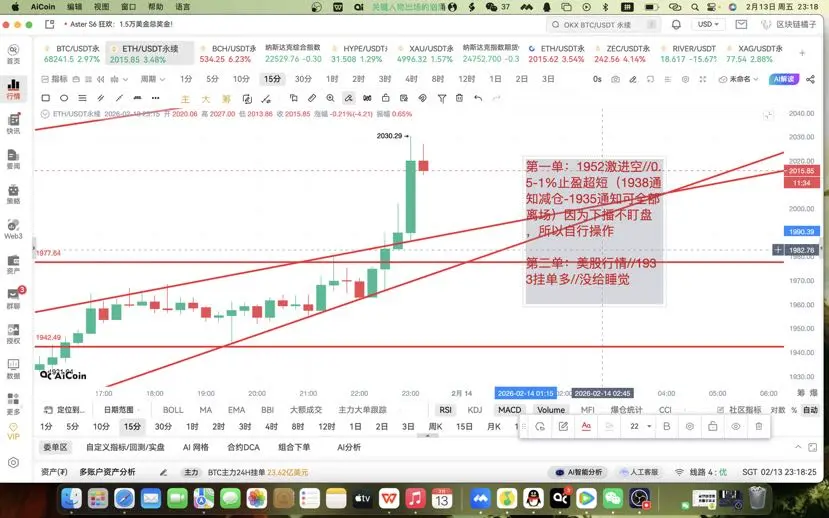
Task: Select the trend line drawing tool
Action: [x=119, y=98]
